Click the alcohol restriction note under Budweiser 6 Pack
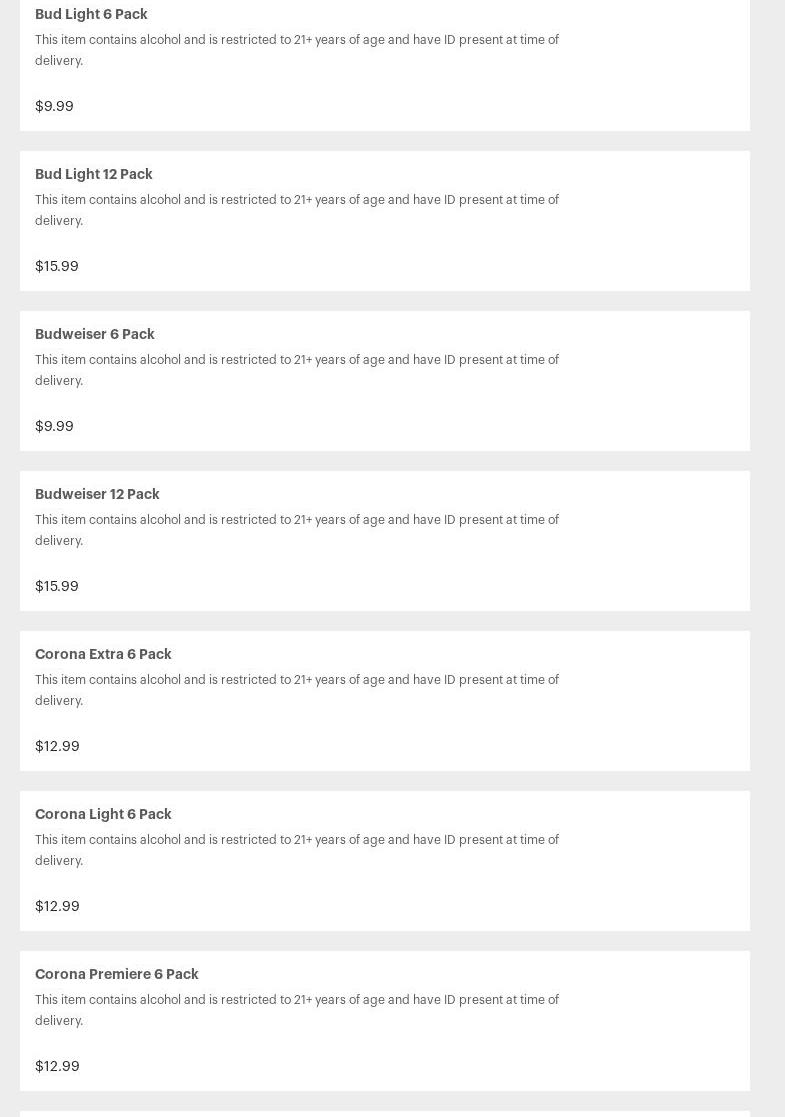Screen dimensions: 785x1117 [297, 370]
